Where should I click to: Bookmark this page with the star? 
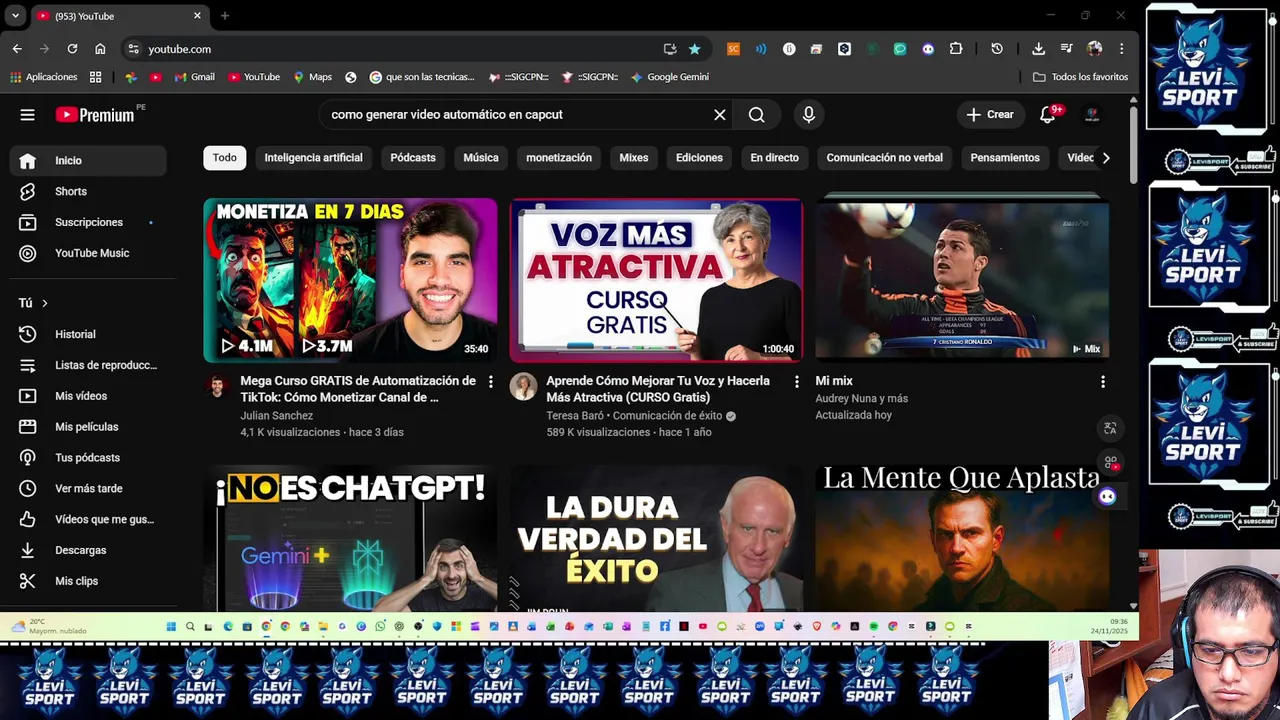tap(694, 49)
